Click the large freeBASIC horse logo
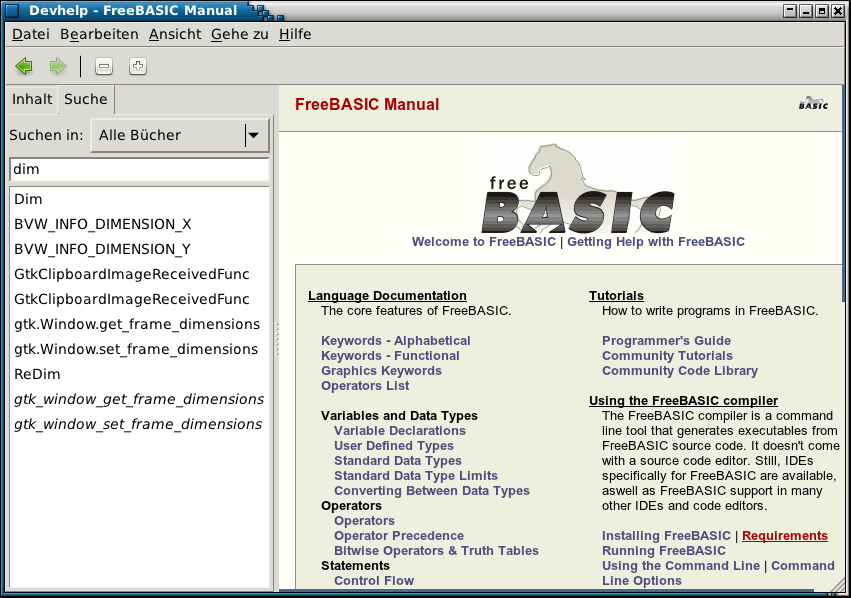Viewport: 851px width, 598px height. coord(578,188)
